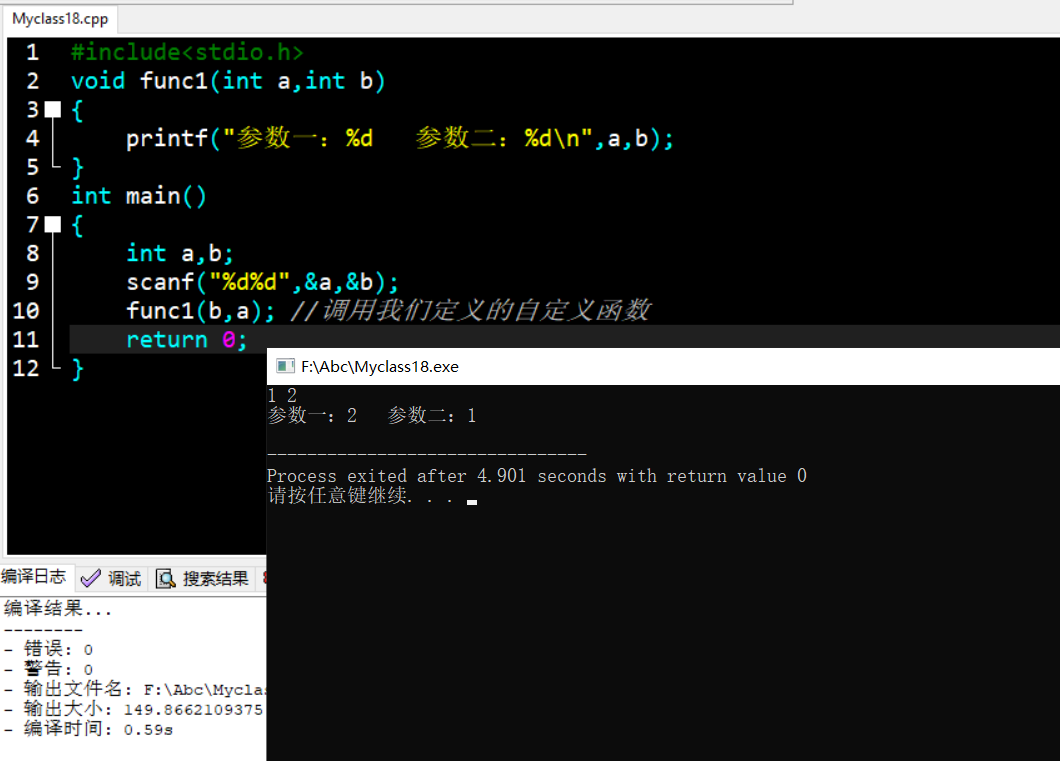The height and width of the screenshot is (761, 1060).
Task: Click the printf statement on line 4
Action: pos(400,139)
